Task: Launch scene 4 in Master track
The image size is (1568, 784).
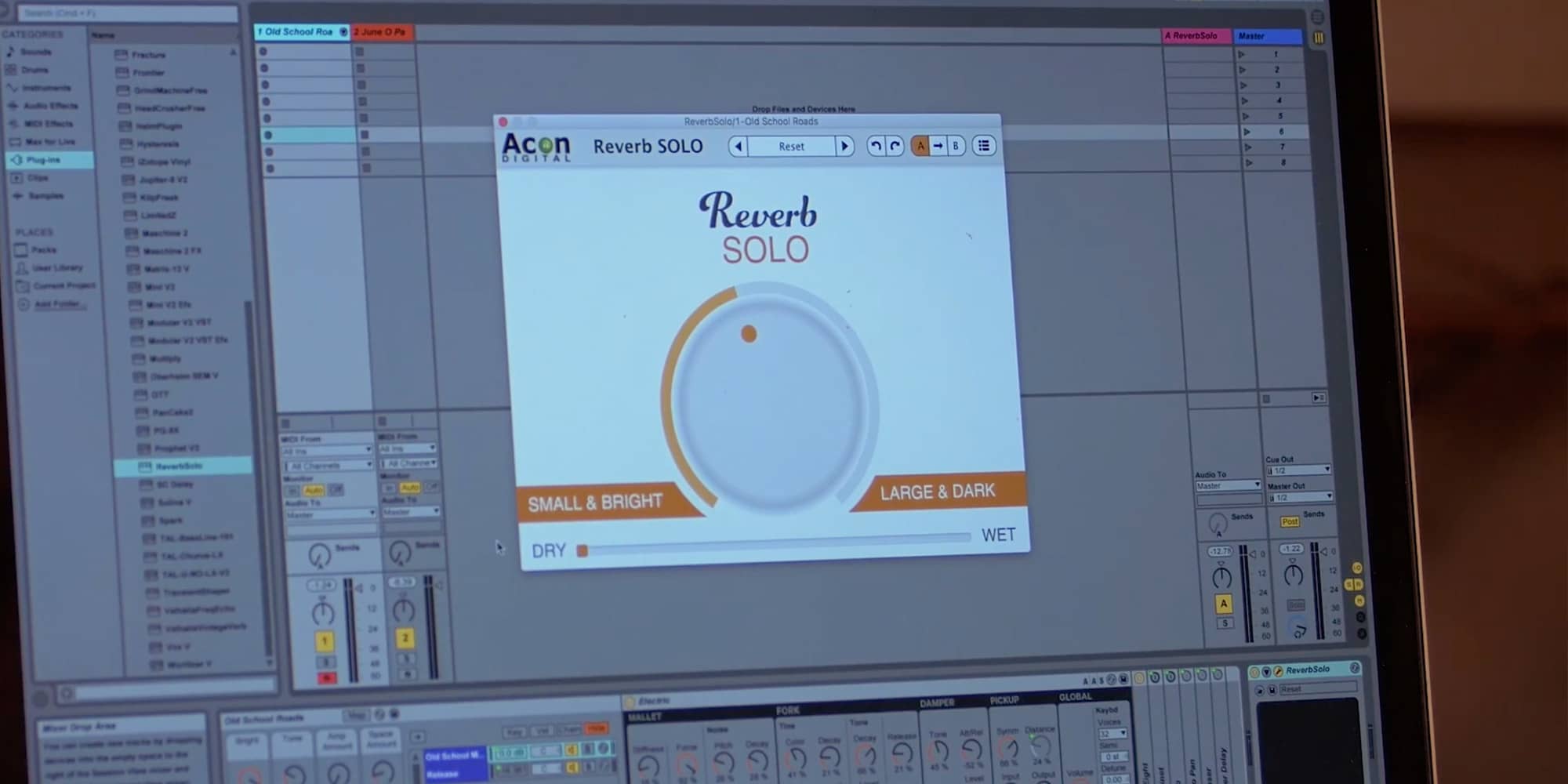Action: [x=1243, y=100]
